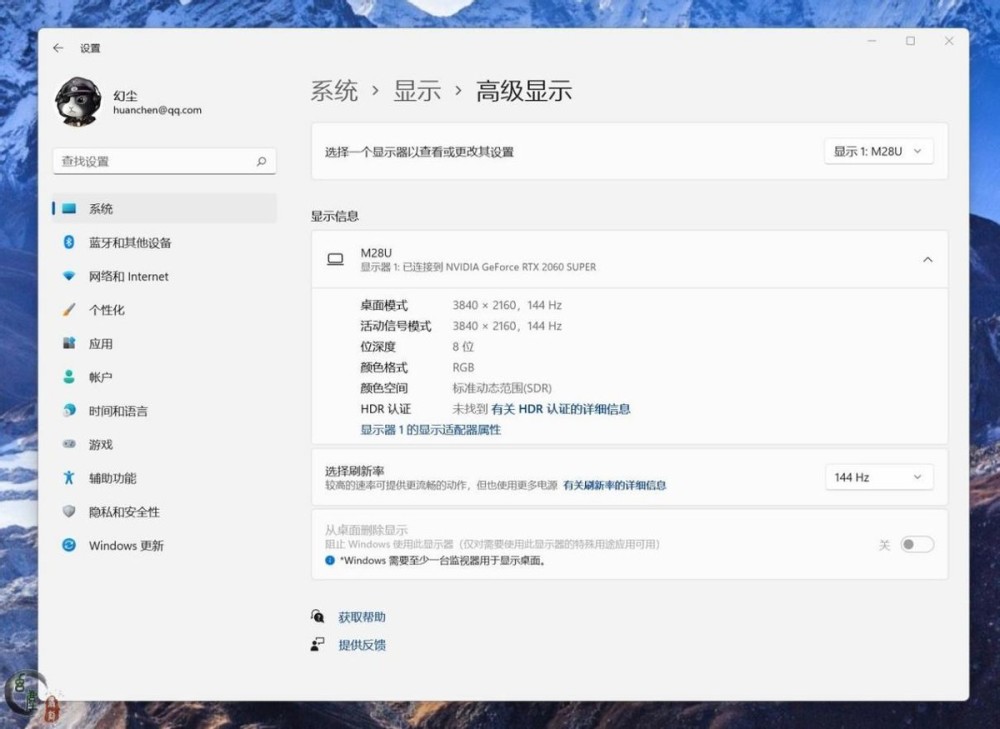The width and height of the screenshot is (1000, 729).
Task: Open 蓝牙和其他设备 in the sidebar
Action: (130, 243)
